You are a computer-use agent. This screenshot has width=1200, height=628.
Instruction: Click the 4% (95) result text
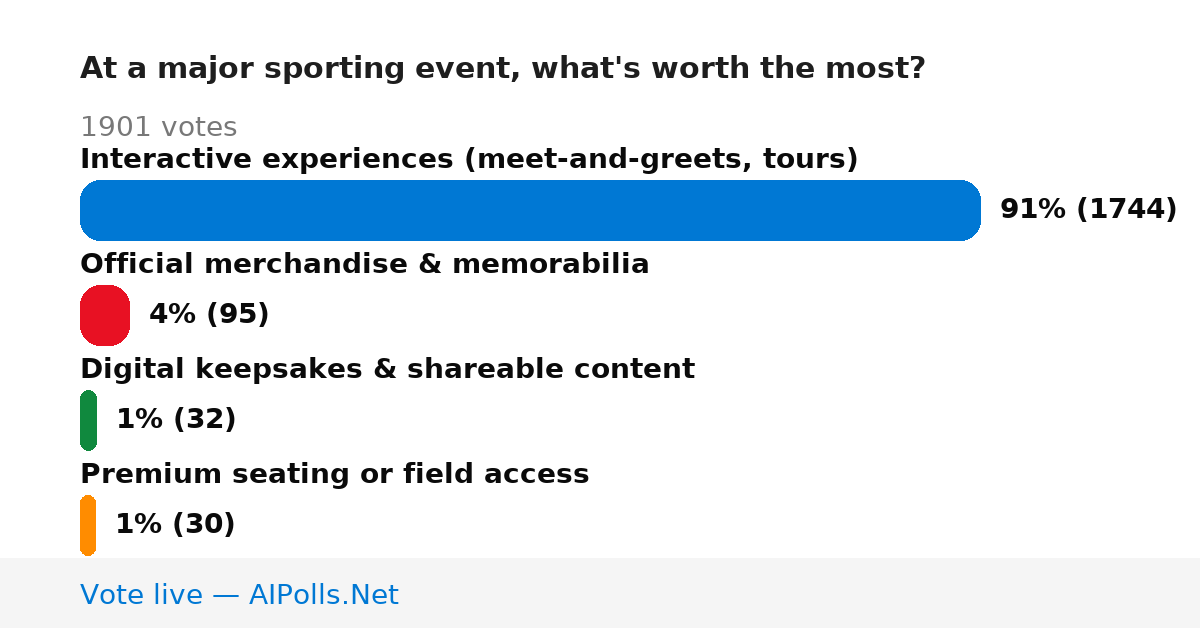pyautogui.click(x=209, y=315)
